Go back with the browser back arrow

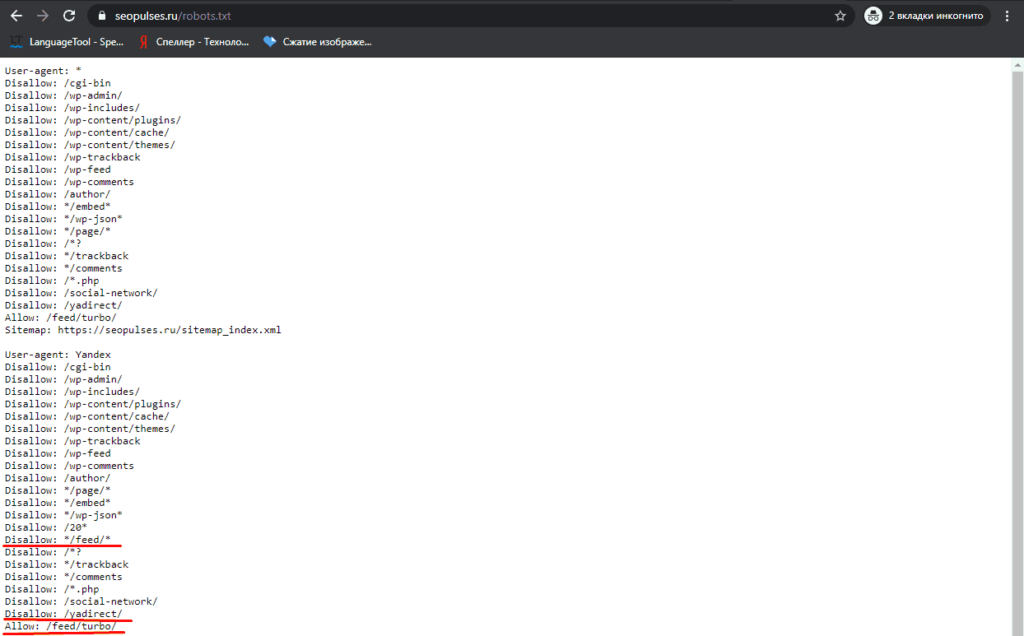click(16, 16)
